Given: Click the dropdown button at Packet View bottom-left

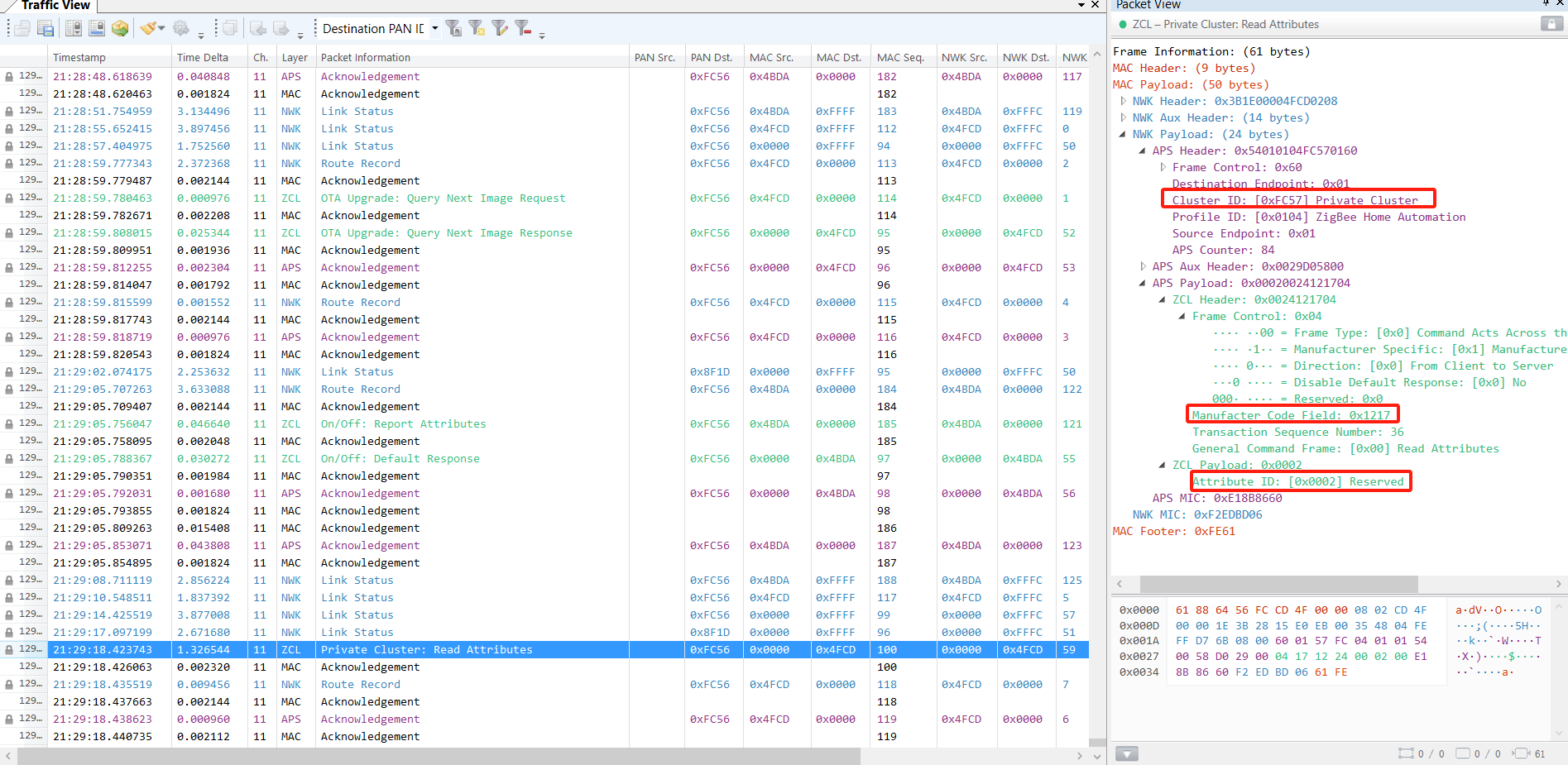Looking at the screenshot, I should tap(1126, 753).
